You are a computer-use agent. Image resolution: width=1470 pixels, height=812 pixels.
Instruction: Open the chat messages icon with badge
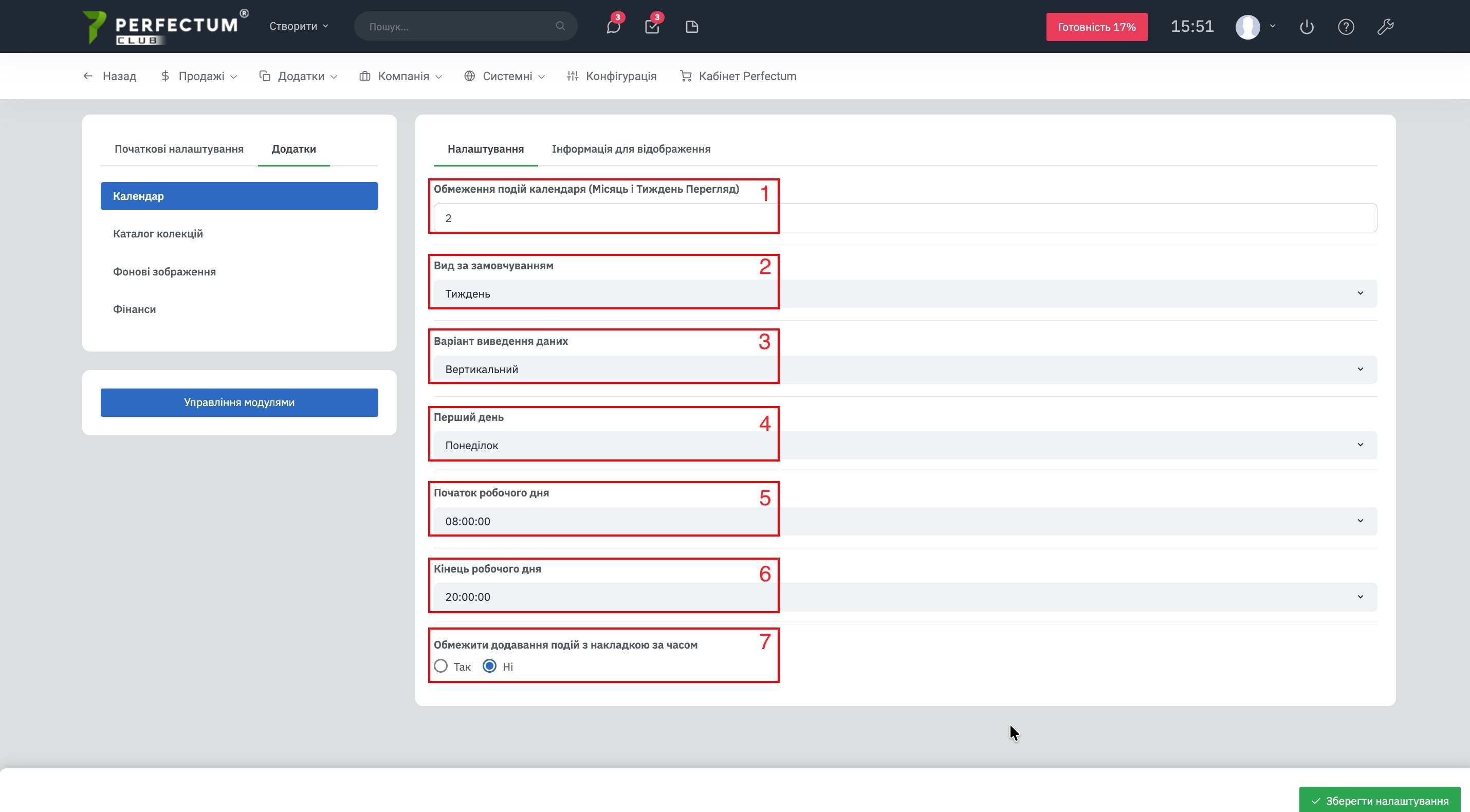[x=613, y=27]
